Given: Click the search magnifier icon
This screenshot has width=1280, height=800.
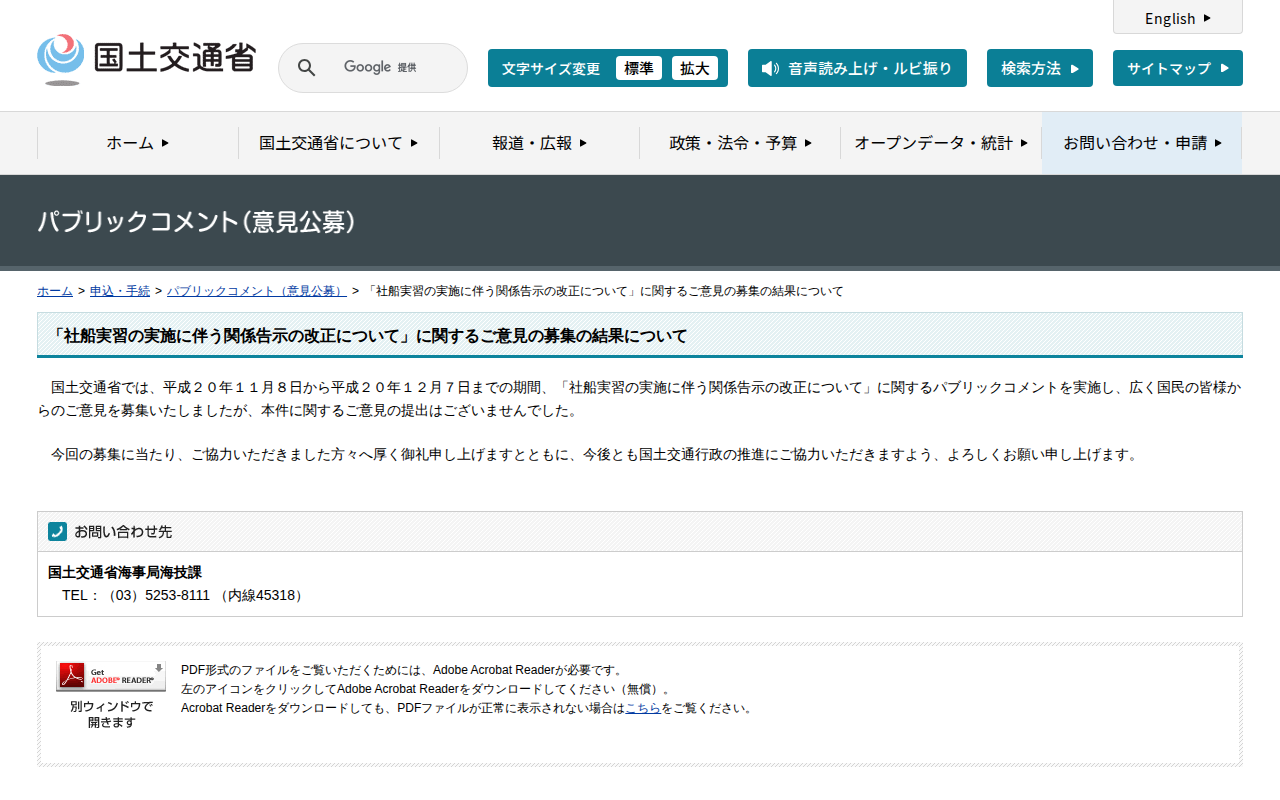Looking at the screenshot, I should (307, 68).
